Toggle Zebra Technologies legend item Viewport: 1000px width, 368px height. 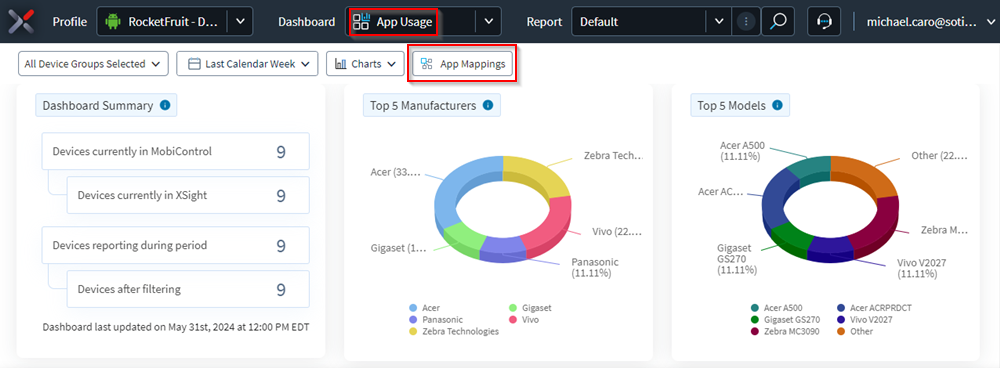point(454,331)
